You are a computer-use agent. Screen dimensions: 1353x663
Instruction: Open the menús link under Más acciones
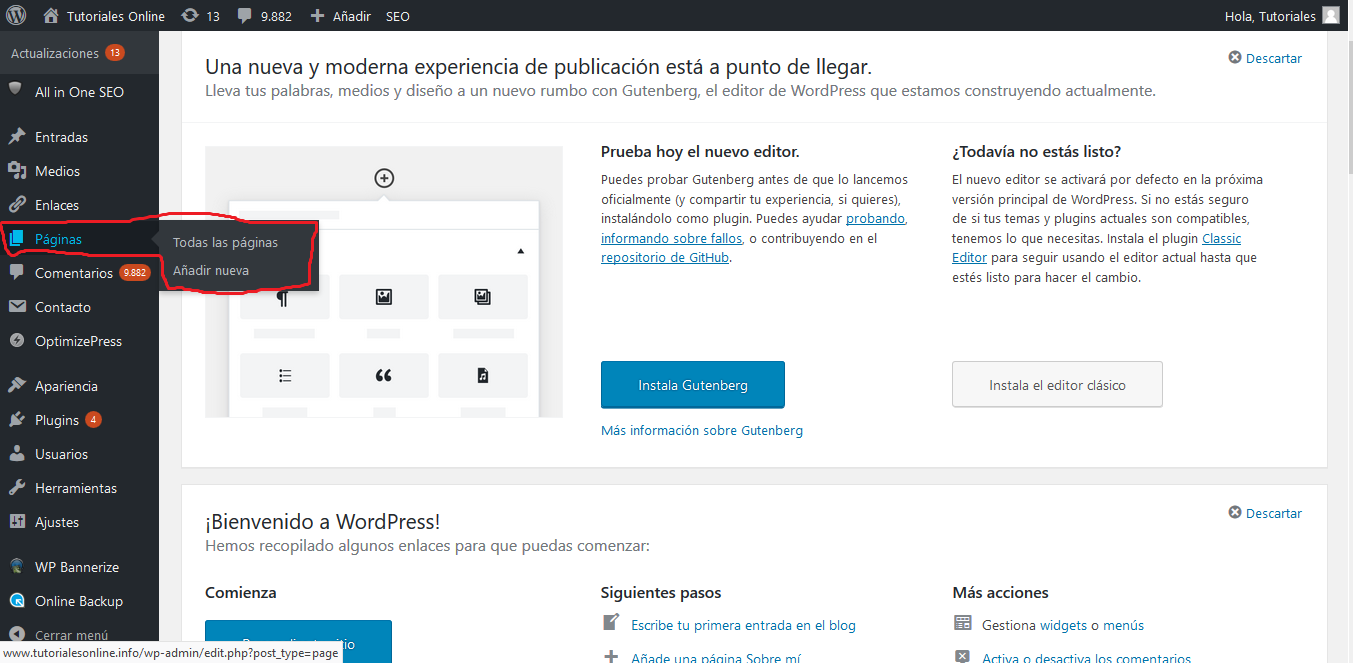coord(1123,625)
